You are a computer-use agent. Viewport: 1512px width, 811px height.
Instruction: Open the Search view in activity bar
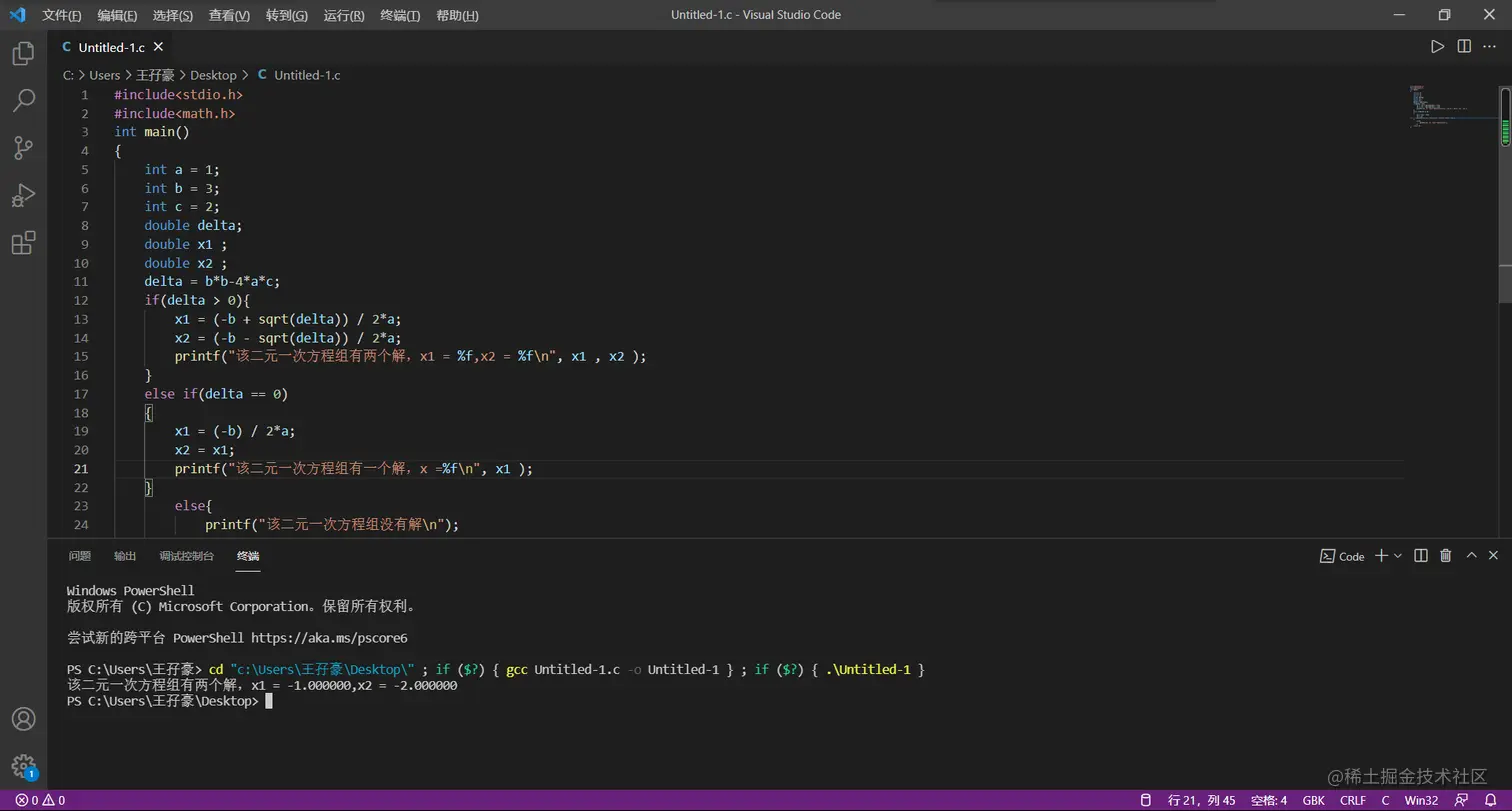click(23, 100)
